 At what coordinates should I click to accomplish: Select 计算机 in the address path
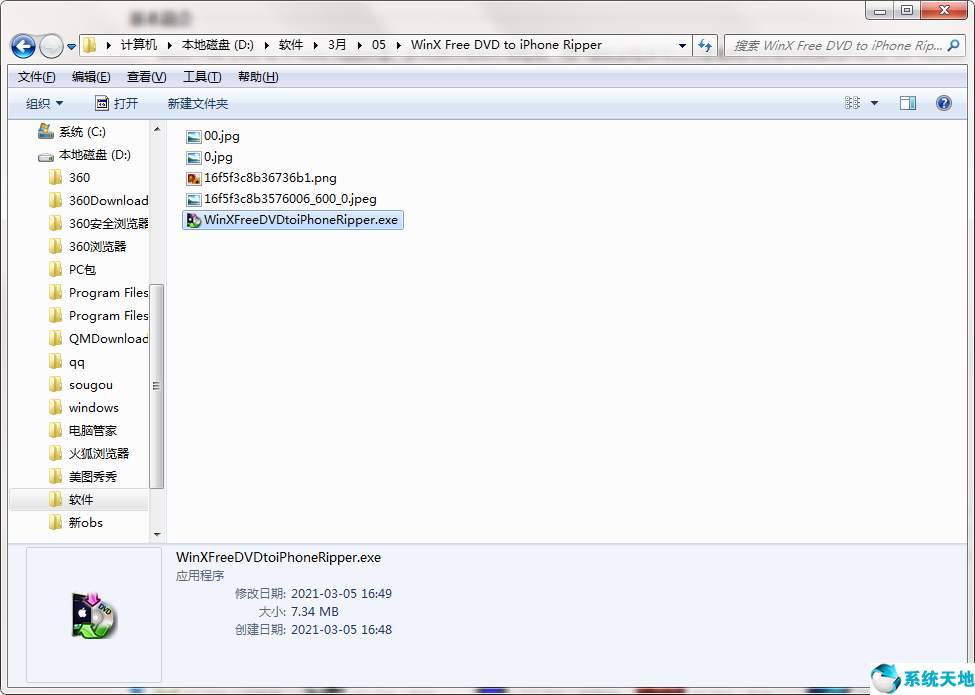(x=139, y=45)
